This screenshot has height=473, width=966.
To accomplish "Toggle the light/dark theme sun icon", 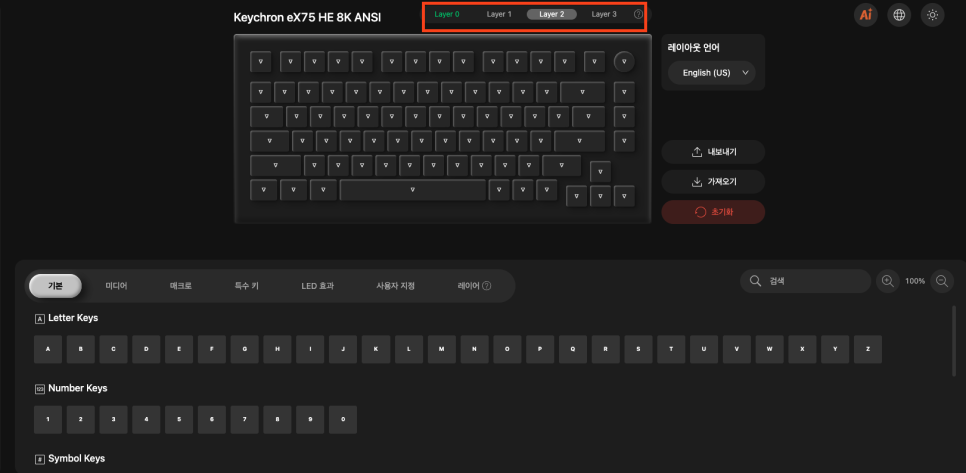I will pos(932,15).
